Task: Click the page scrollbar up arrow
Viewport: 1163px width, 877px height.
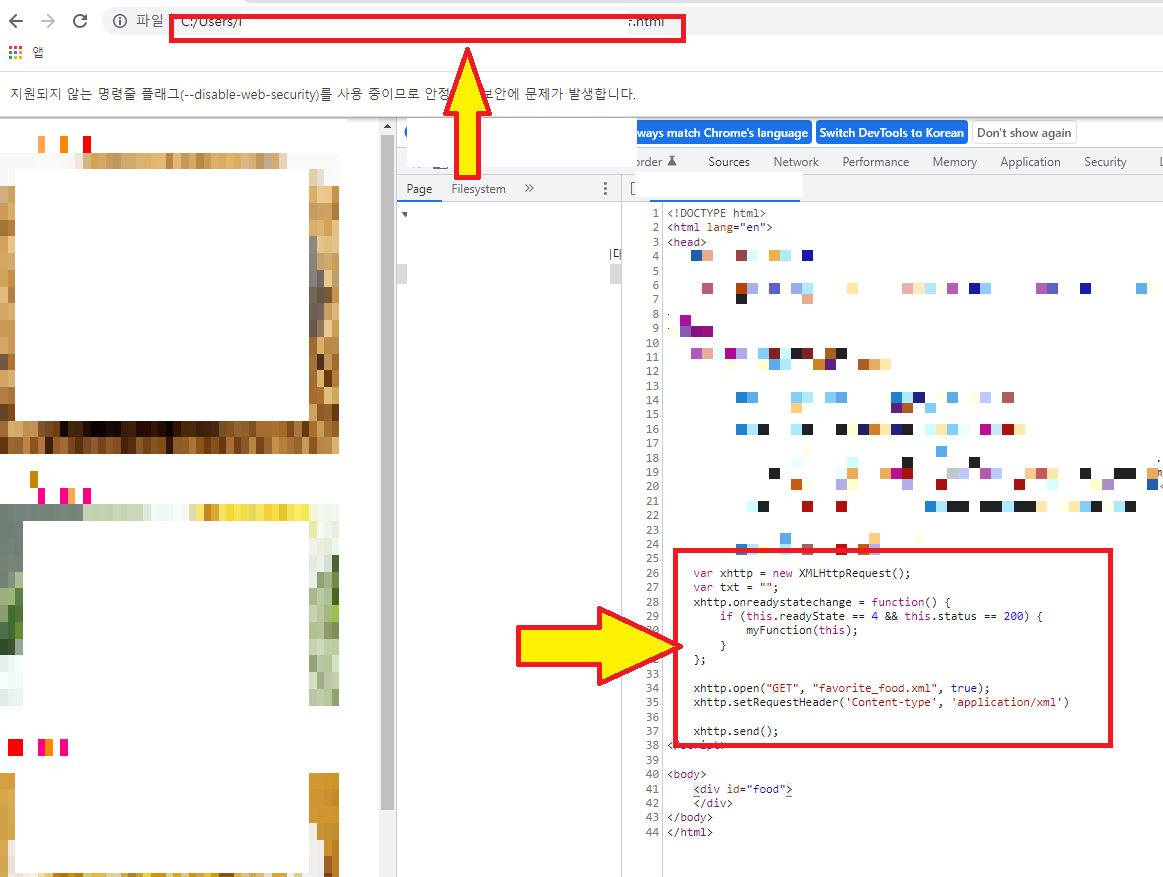Action: [x=387, y=127]
